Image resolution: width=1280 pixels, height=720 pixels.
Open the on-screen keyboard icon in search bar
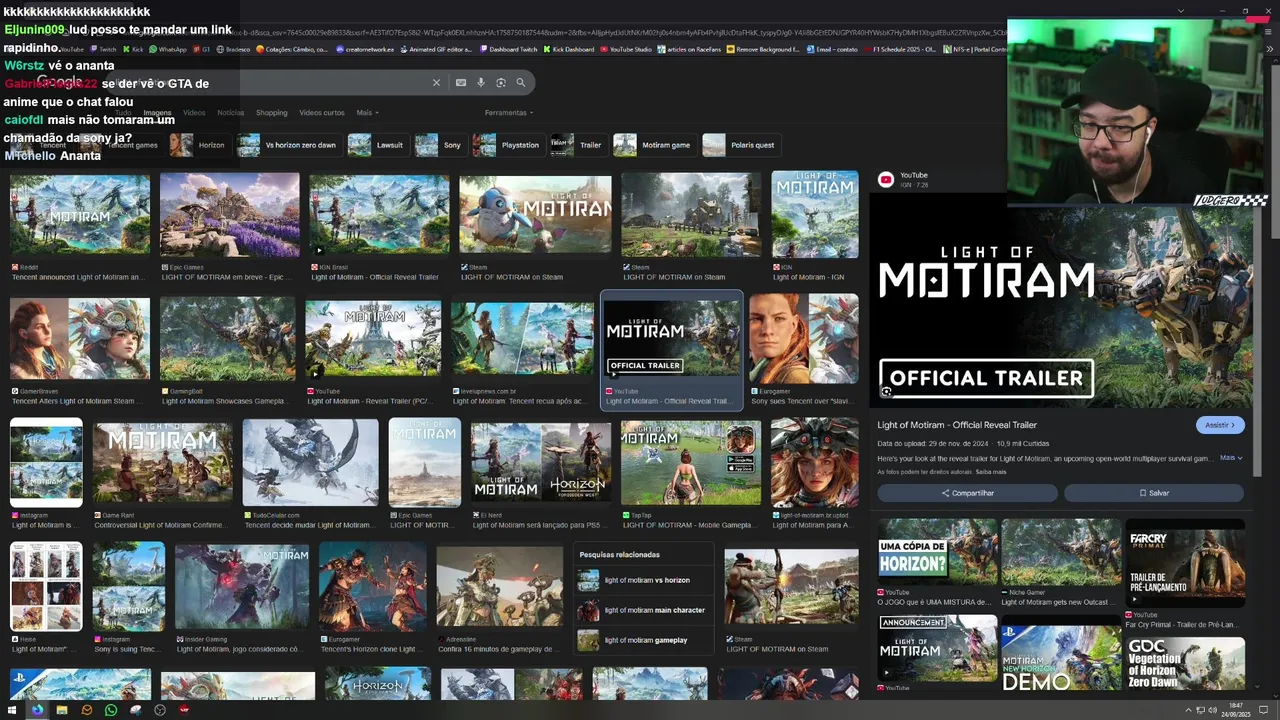[x=461, y=83]
